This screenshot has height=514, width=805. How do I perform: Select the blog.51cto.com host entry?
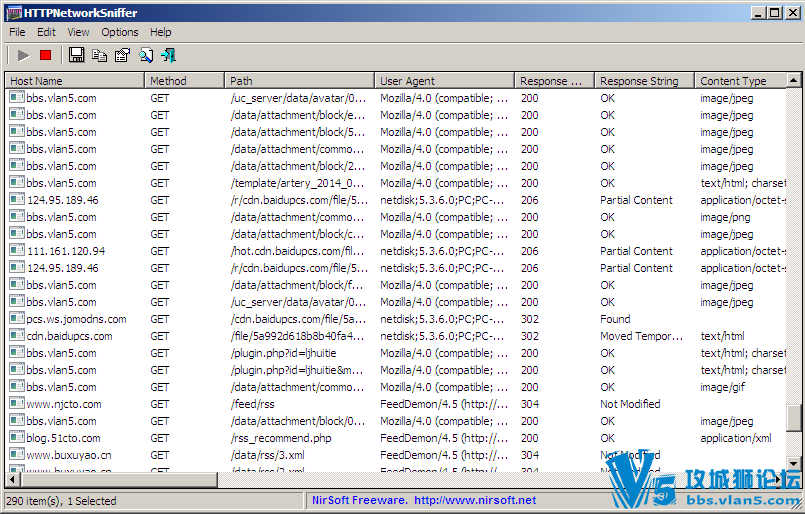point(63,438)
